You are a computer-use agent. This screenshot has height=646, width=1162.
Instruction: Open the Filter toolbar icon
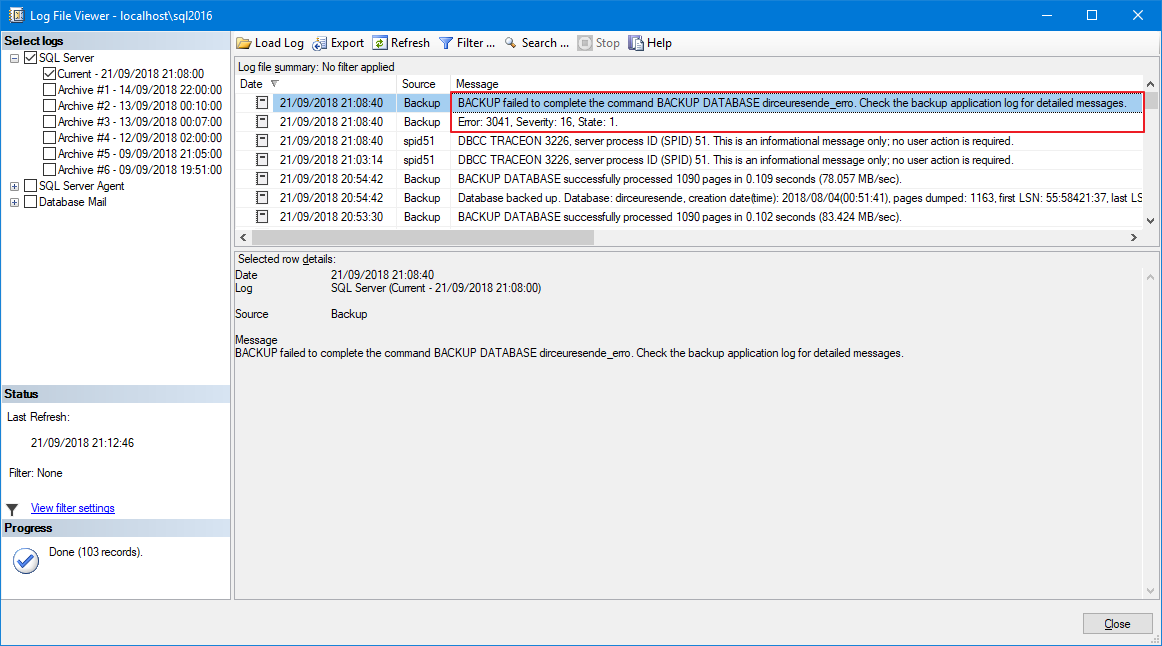coord(445,42)
